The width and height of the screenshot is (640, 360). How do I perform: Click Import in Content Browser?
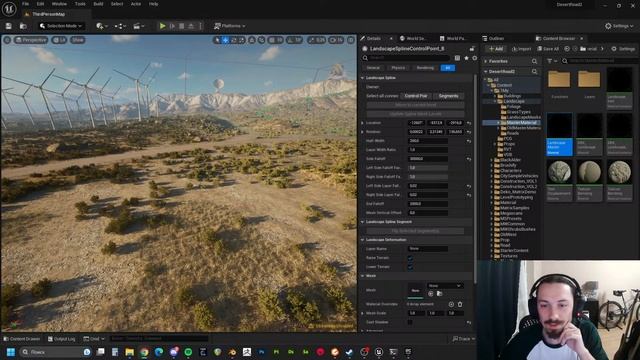coord(521,49)
